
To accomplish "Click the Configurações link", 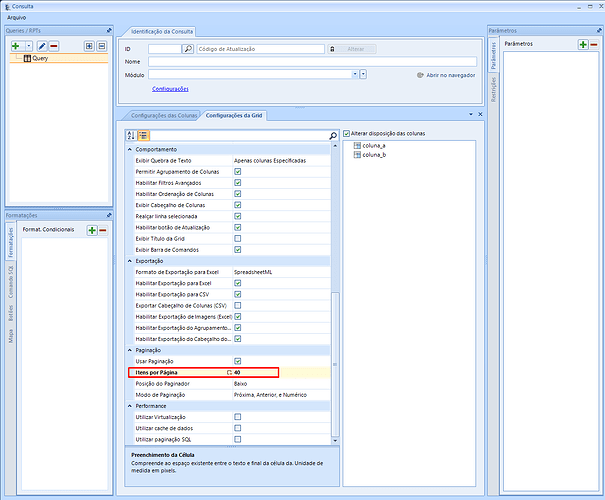I will pos(169,88).
